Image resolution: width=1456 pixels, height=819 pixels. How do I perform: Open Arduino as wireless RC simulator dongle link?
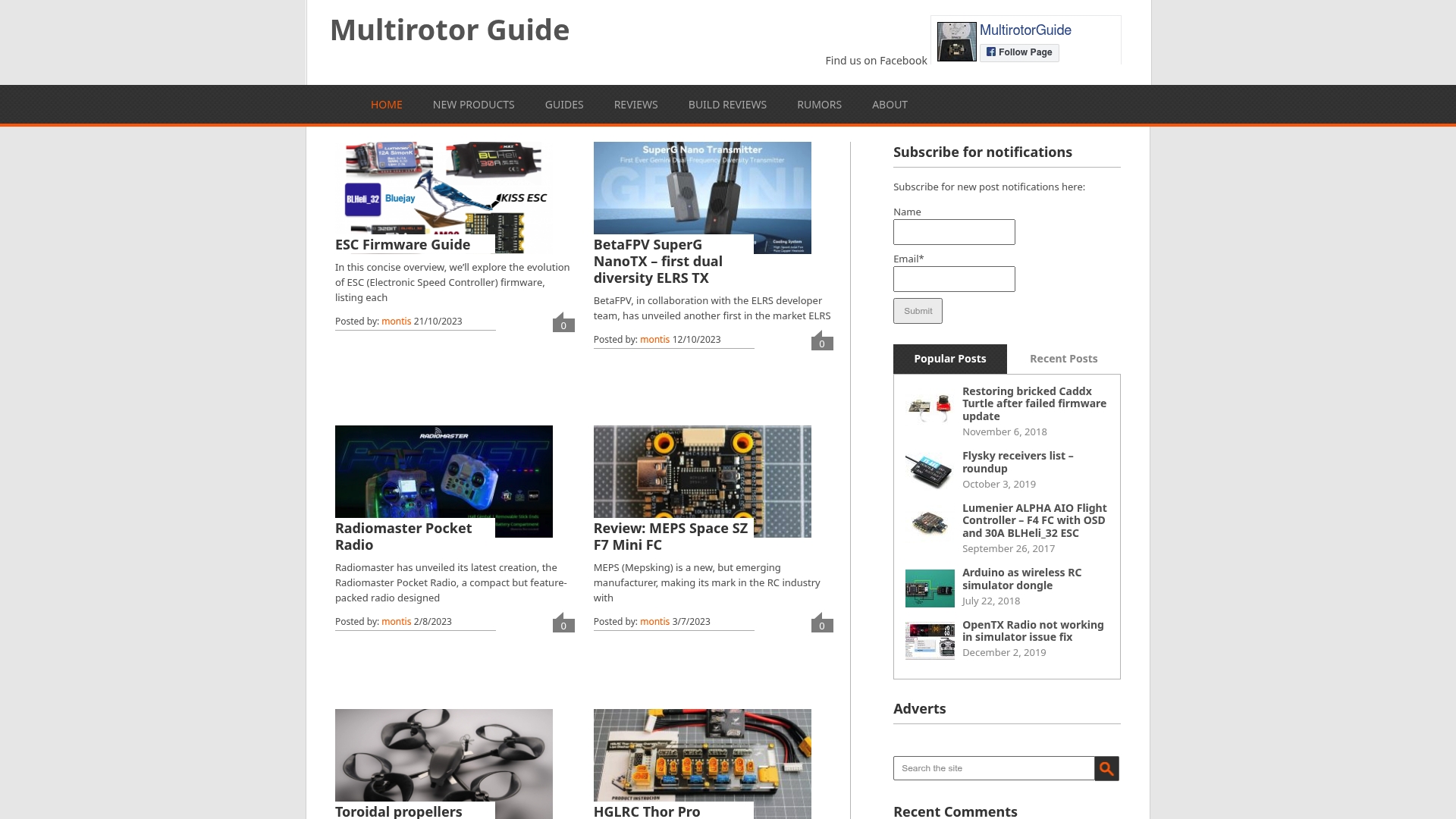(x=1021, y=579)
